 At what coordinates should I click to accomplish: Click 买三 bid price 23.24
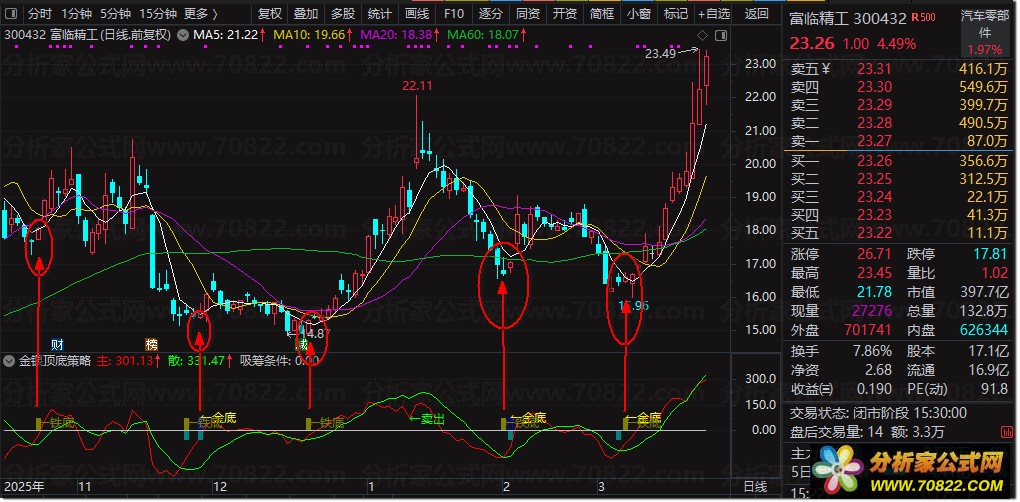click(874, 197)
